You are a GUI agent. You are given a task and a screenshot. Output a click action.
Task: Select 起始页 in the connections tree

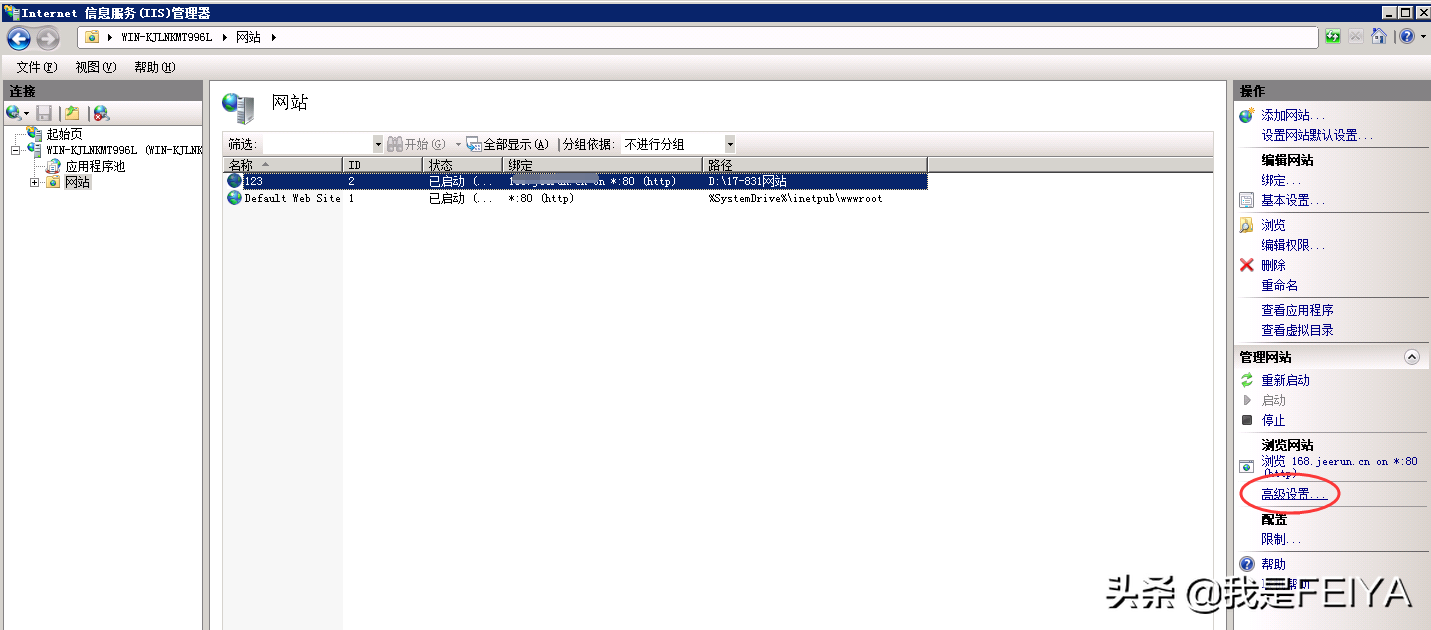[x=64, y=134]
